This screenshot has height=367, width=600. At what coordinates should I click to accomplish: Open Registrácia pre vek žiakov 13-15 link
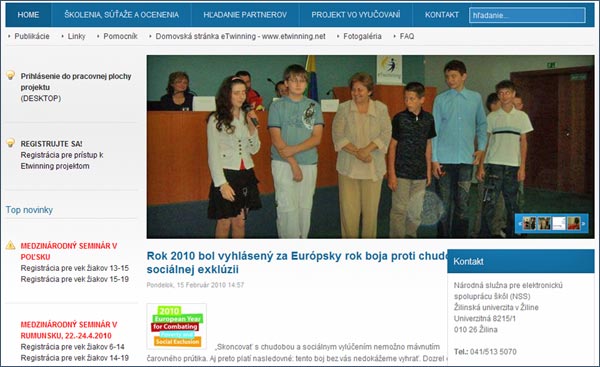75,268
